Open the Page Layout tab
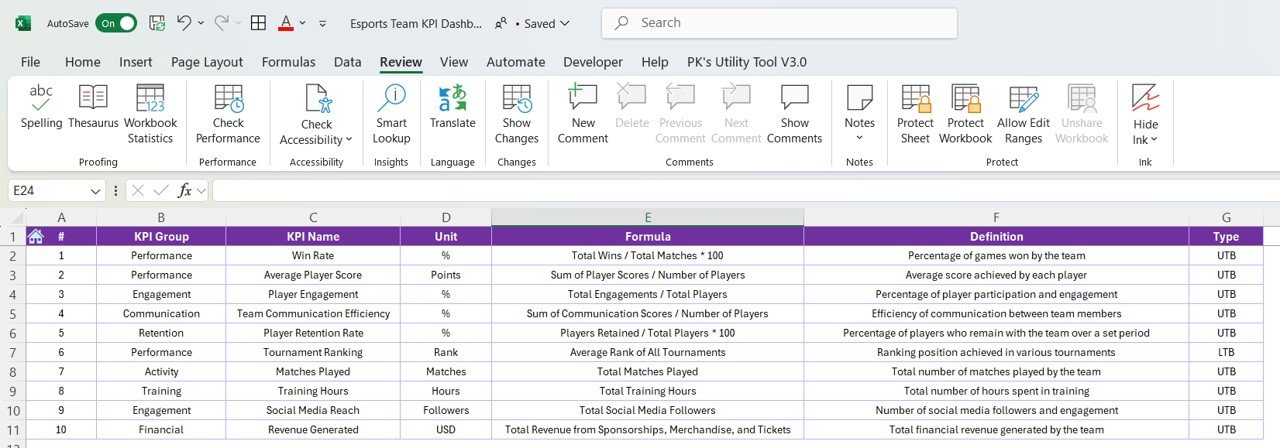The image size is (1280, 448). [207, 62]
